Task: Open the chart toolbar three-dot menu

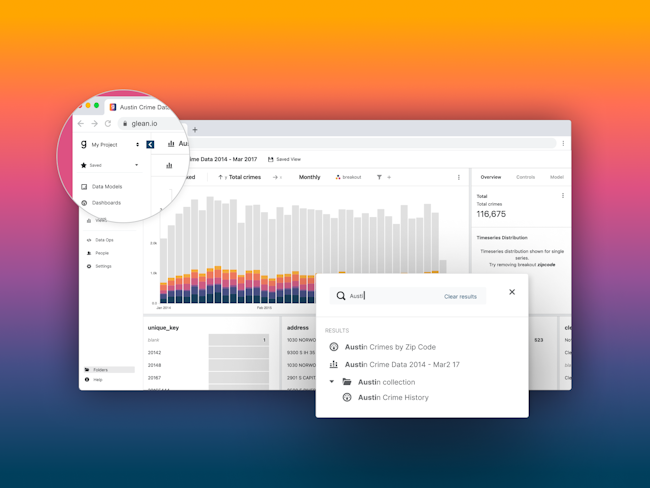Action: coord(458,177)
